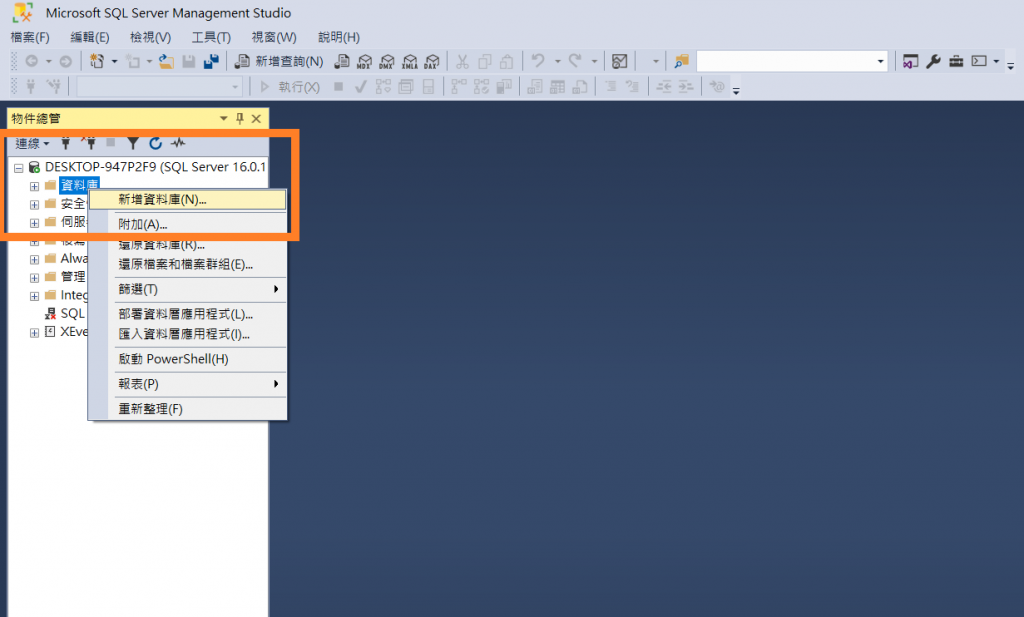The image size is (1024, 617).
Task: Open an Analysis Services DMX query
Action: (x=387, y=61)
